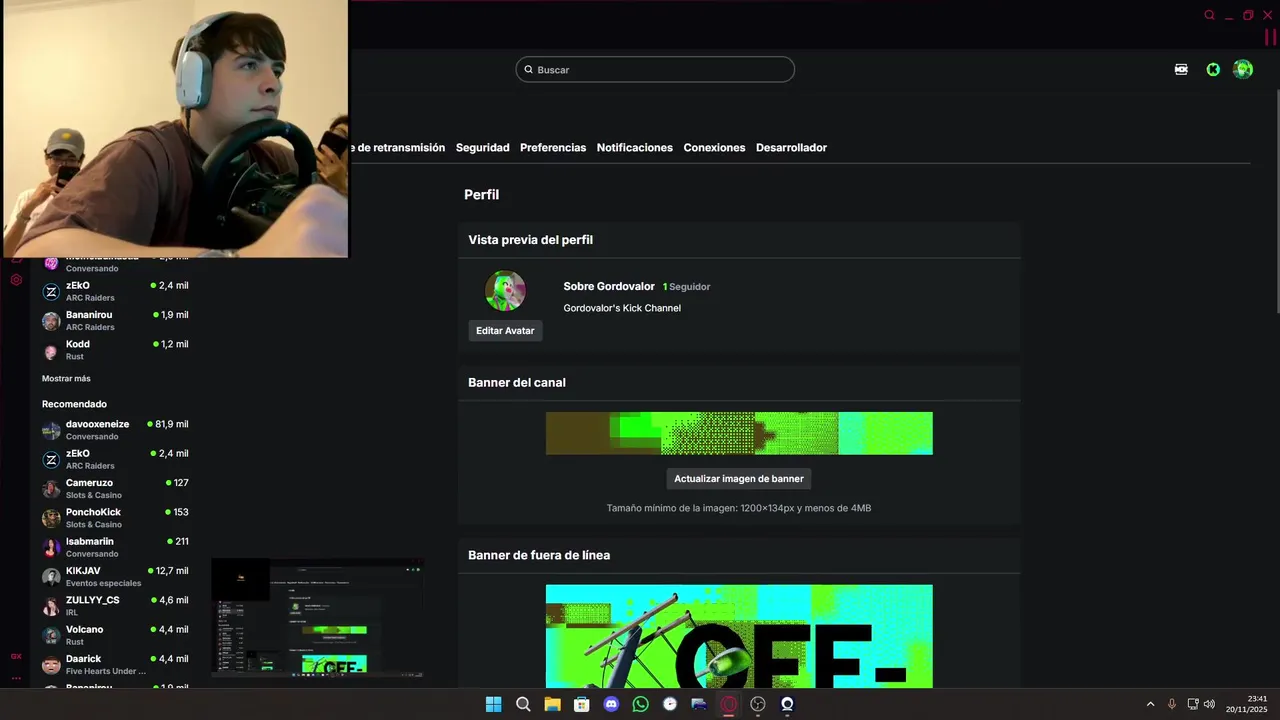The image size is (1280, 720).
Task: Open the ZULLYY_CS IRL channel
Action: (115, 606)
